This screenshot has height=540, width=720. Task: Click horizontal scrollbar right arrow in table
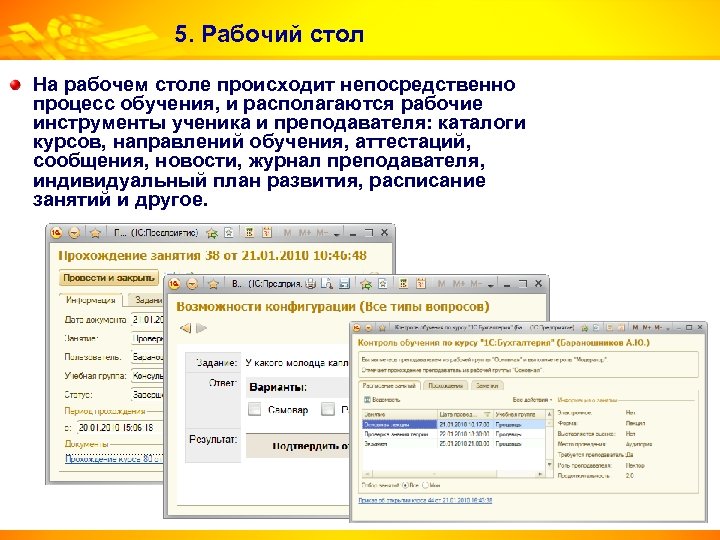pos(541,473)
